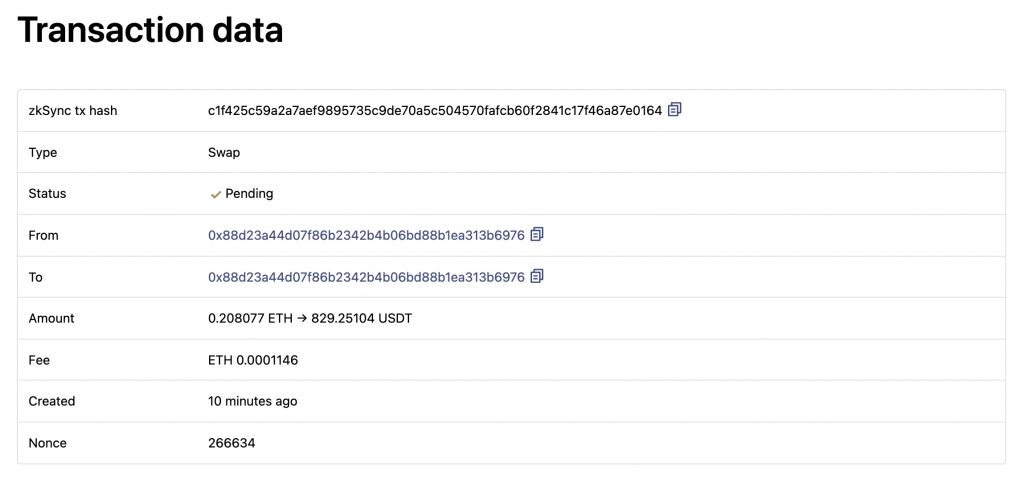Click the Pending status checkmark icon
Screen dimensions: 1024x484
coord(216,195)
